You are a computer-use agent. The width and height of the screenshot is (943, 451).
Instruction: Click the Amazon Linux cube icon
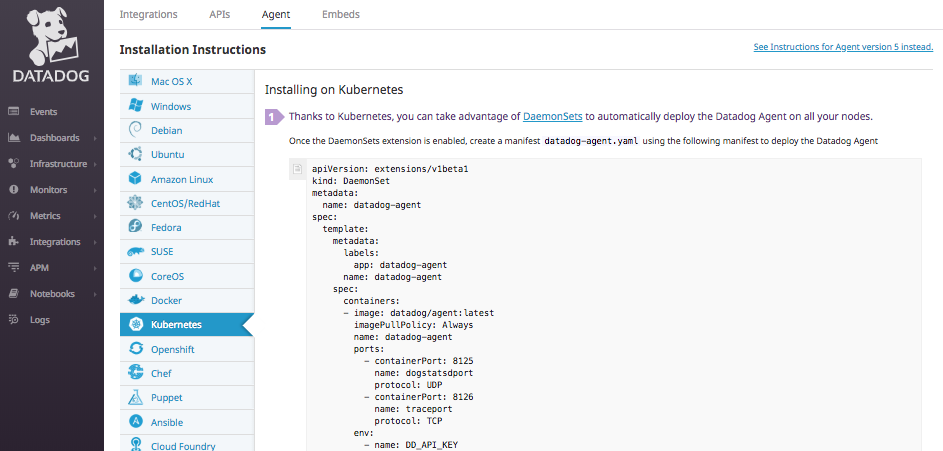[135, 179]
